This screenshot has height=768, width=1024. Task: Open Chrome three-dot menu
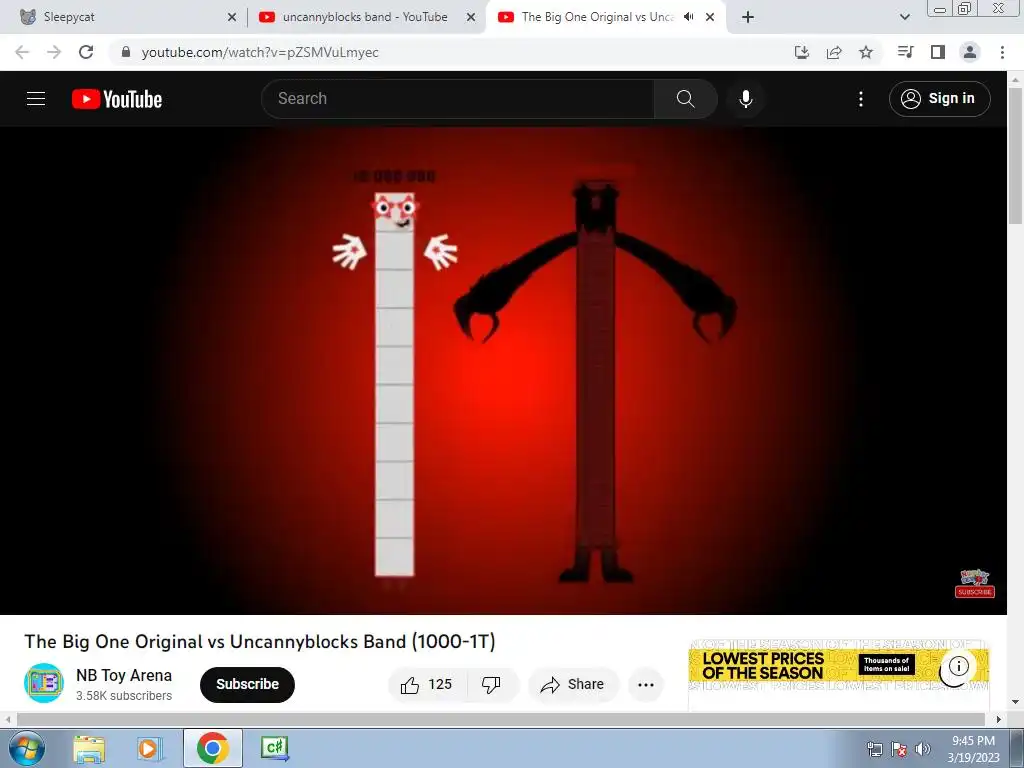1002,52
